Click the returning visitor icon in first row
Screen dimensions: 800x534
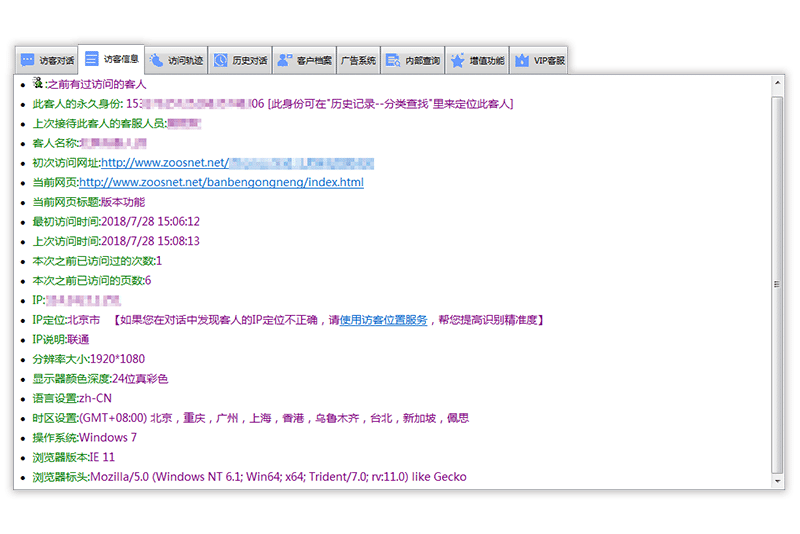coord(38,84)
